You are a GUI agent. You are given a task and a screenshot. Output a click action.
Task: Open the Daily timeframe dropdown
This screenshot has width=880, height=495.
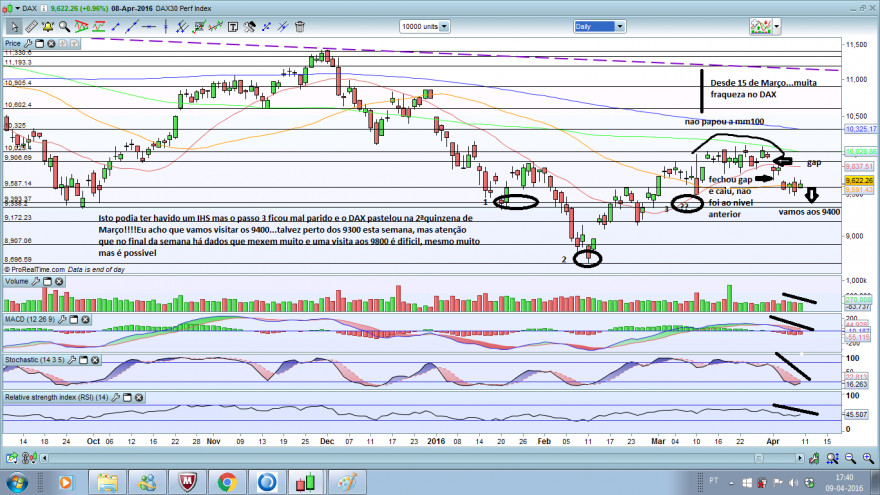(x=620, y=26)
